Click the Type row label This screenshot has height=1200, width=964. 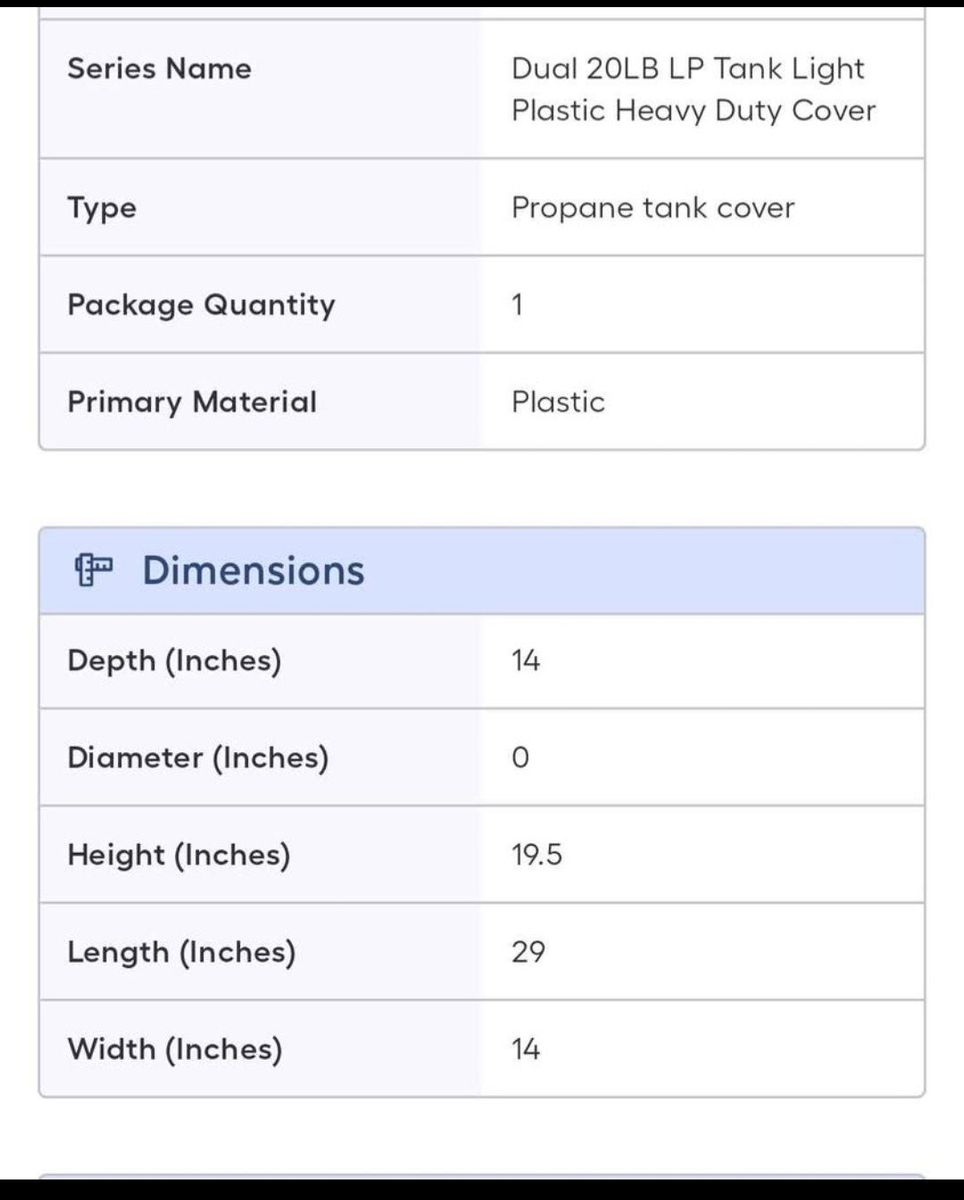(102, 208)
